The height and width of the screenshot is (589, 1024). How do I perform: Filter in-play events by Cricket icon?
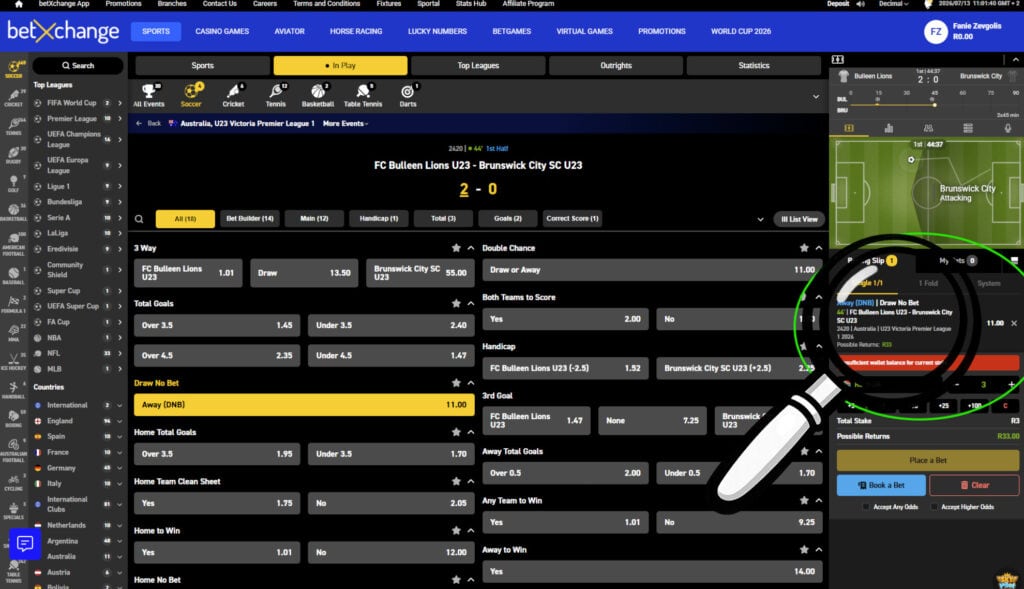pos(233,95)
